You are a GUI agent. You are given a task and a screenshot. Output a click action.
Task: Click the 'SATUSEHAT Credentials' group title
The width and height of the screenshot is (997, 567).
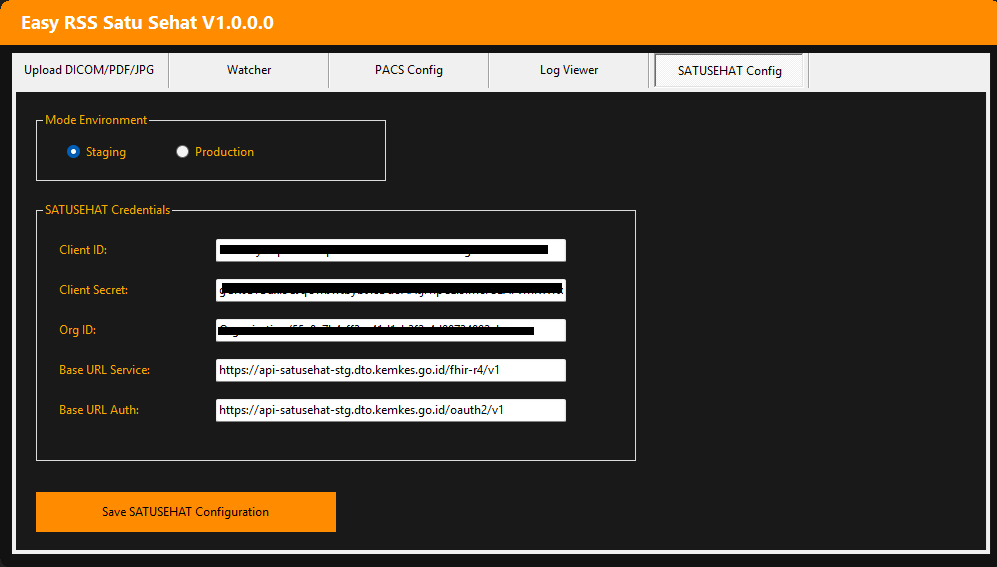(107, 210)
